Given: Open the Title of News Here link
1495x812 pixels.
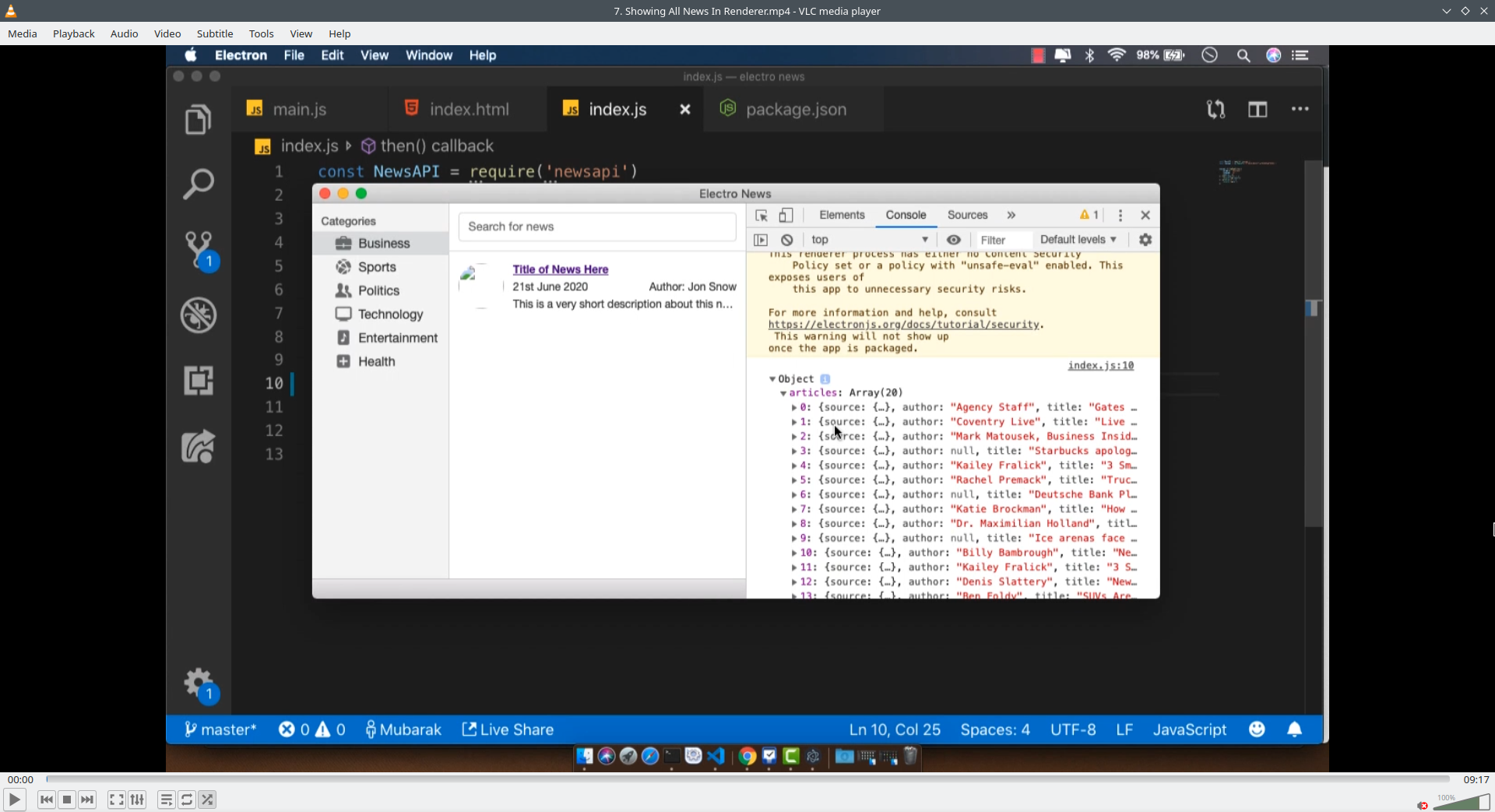Looking at the screenshot, I should [561, 269].
